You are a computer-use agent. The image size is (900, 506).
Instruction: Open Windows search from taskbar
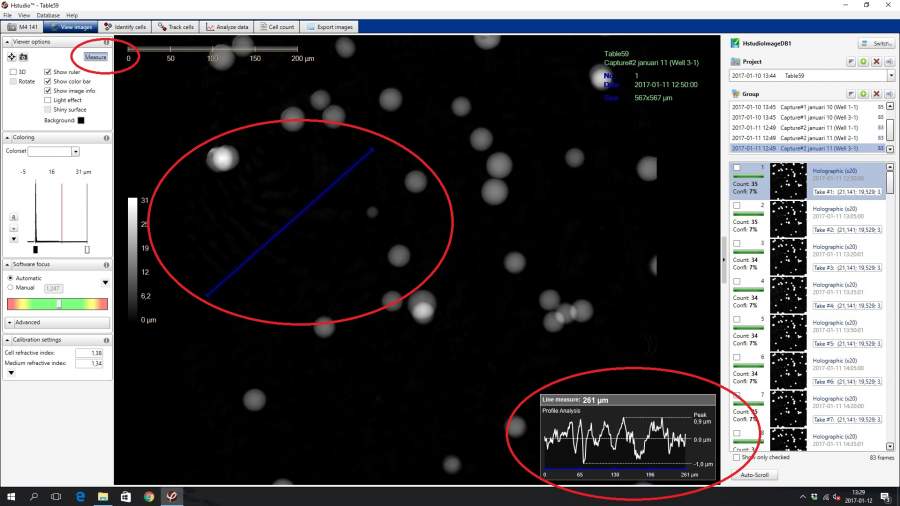[34, 496]
